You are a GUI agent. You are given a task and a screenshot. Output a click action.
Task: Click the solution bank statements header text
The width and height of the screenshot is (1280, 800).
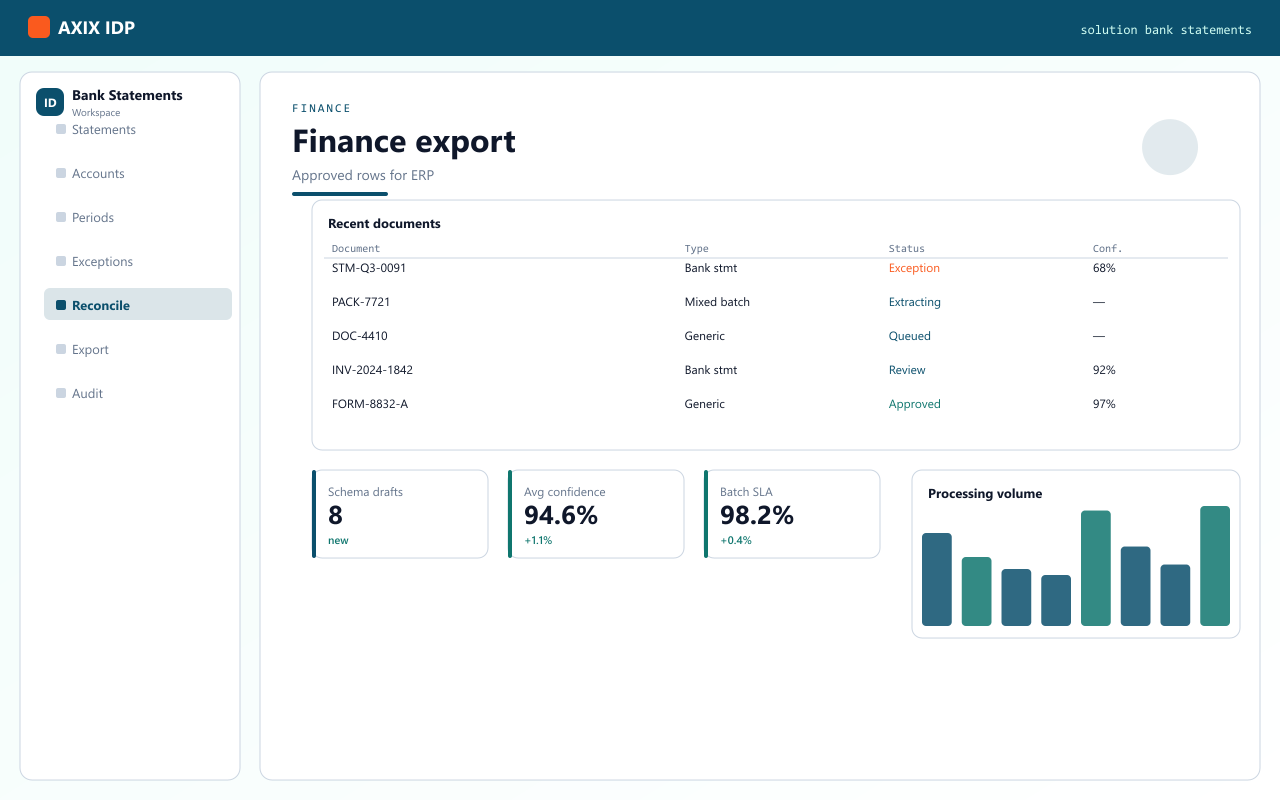[1166, 30]
